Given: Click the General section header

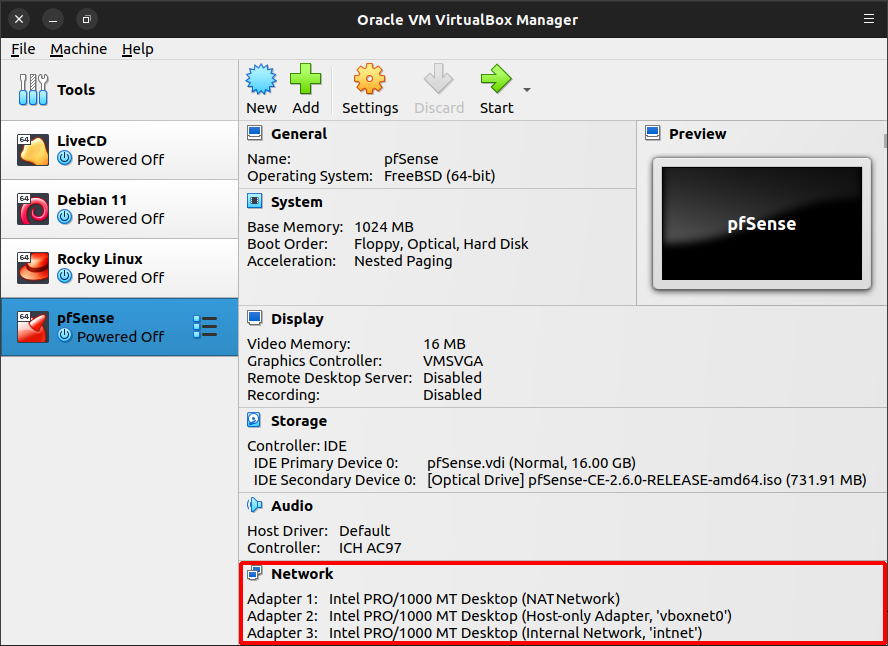Looking at the screenshot, I should point(299,134).
